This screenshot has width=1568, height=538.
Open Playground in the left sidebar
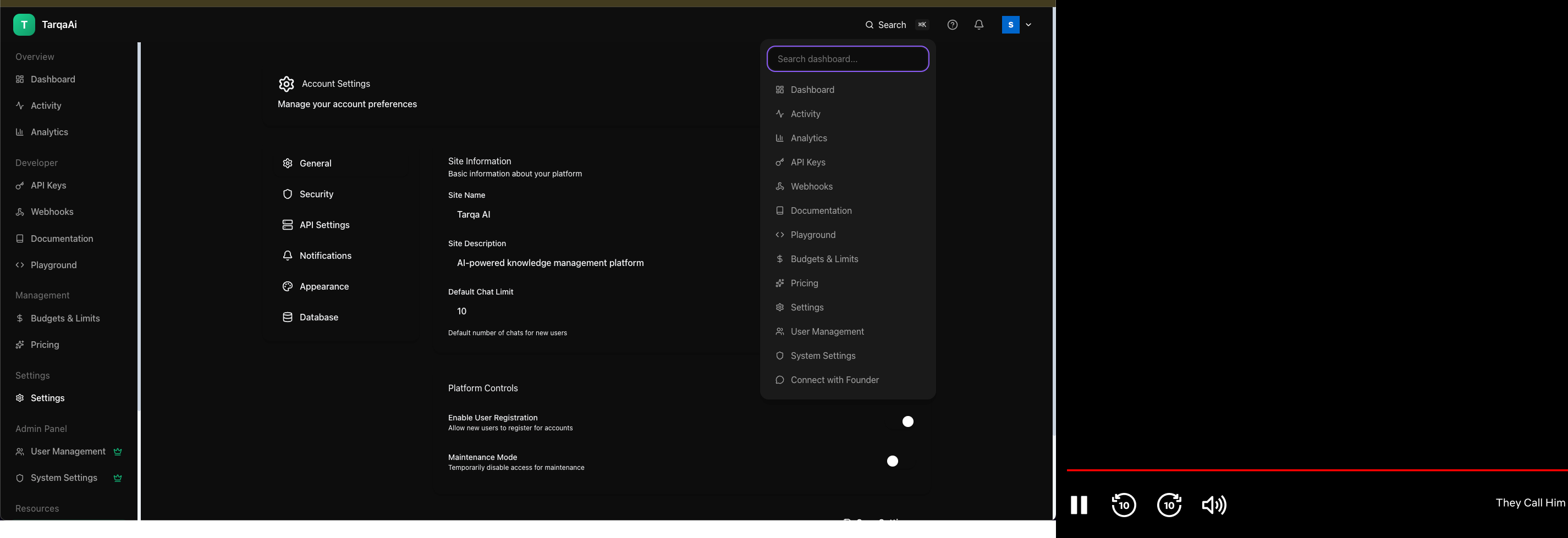coord(69,265)
